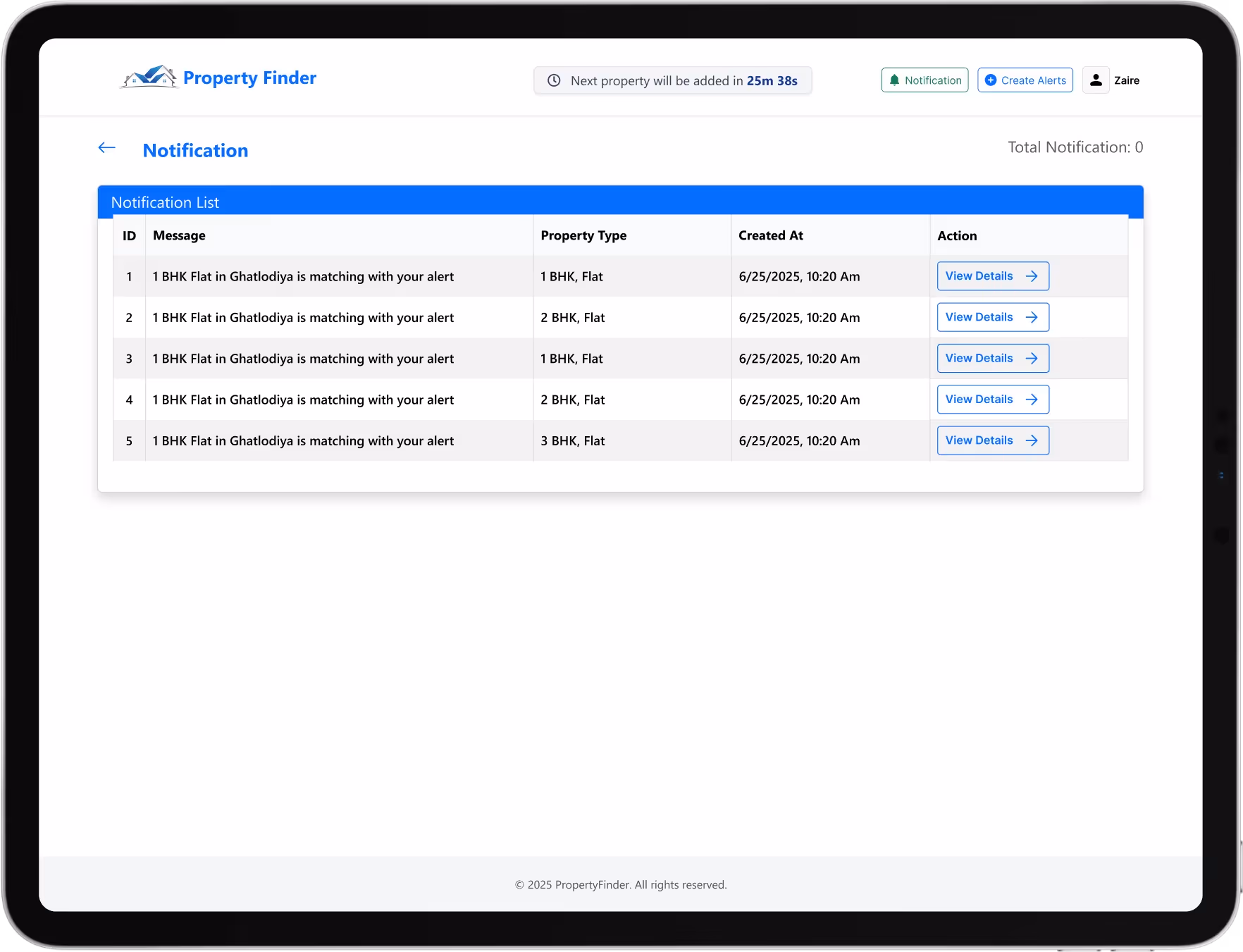Click arrow icon in row 1 View Details
Image resolution: width=1243 pixels, height=952 pixels.
click(x=1032, y=276)
